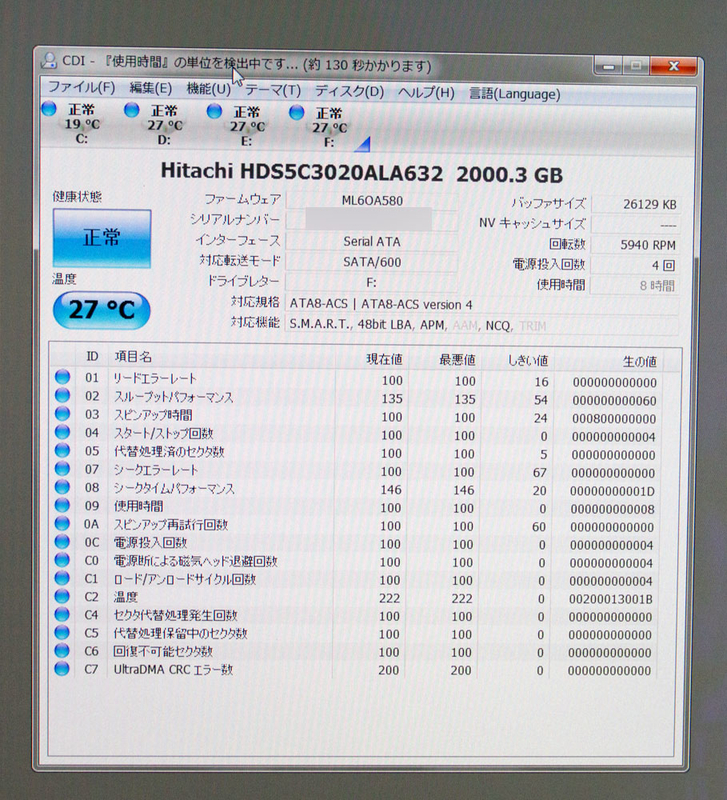The height and width of the screenshot is (800, 727).
Task: Click status icon for シークタイムパフォーマンス row
Action: (62, 487)
